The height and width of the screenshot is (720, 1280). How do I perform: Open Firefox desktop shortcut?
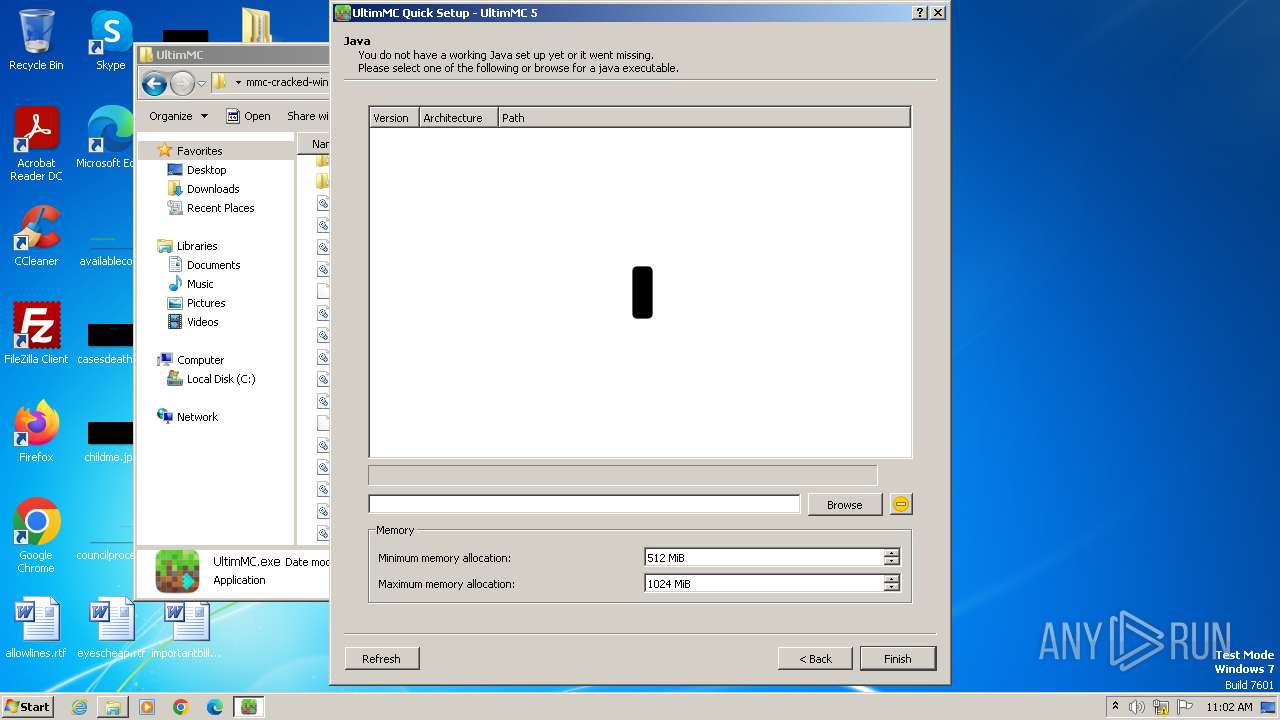36,432
